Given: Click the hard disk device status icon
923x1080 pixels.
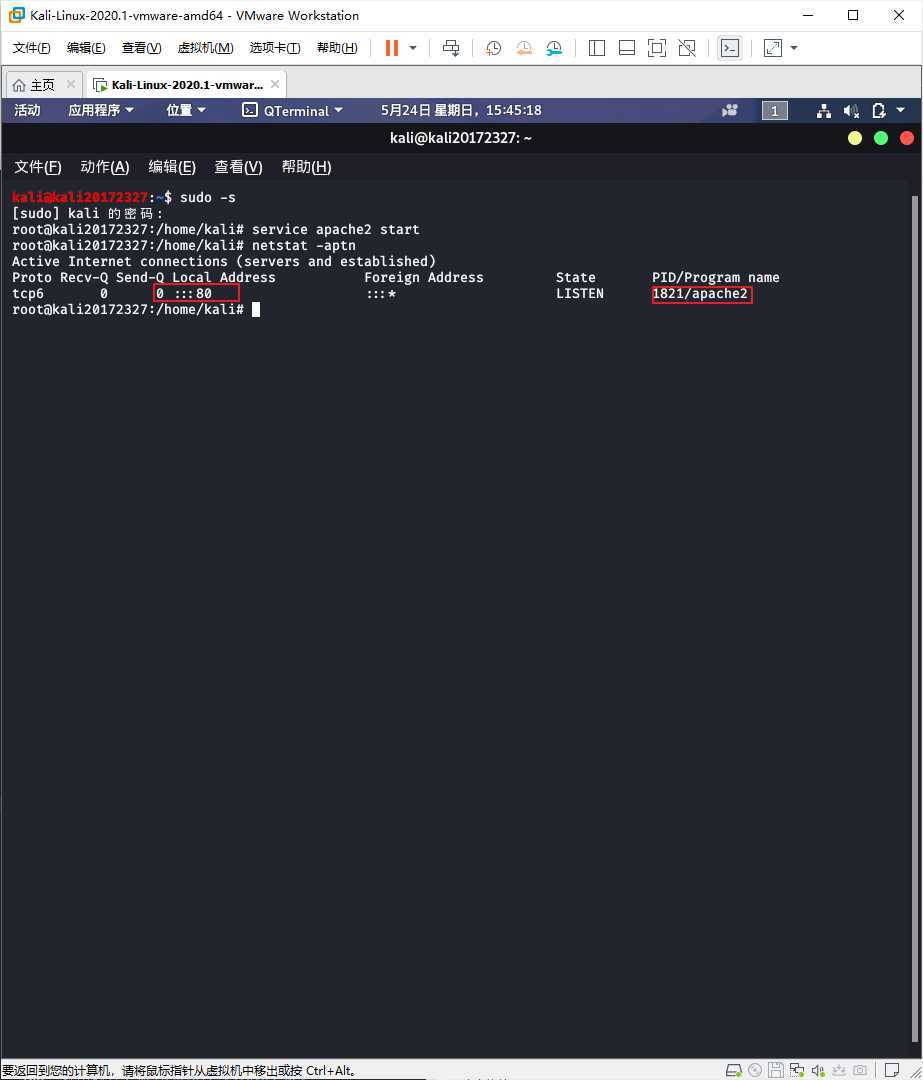Looking at the screenshot, I should click(734, 1070).
